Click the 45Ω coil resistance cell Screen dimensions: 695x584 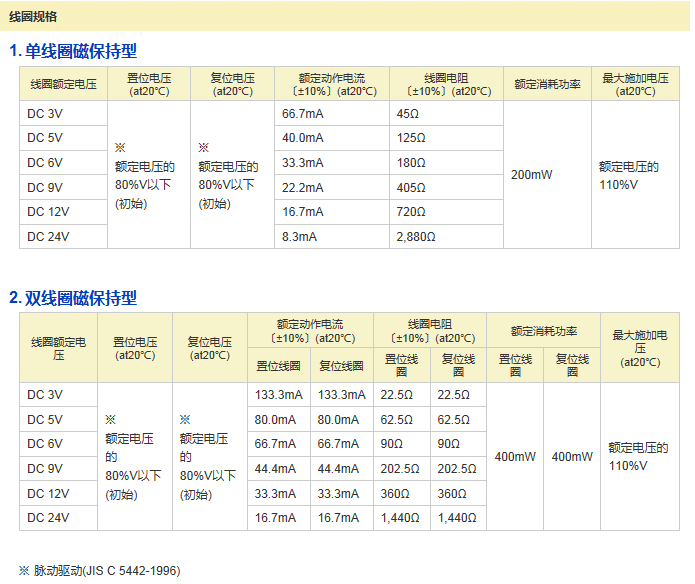coord(407,113)
